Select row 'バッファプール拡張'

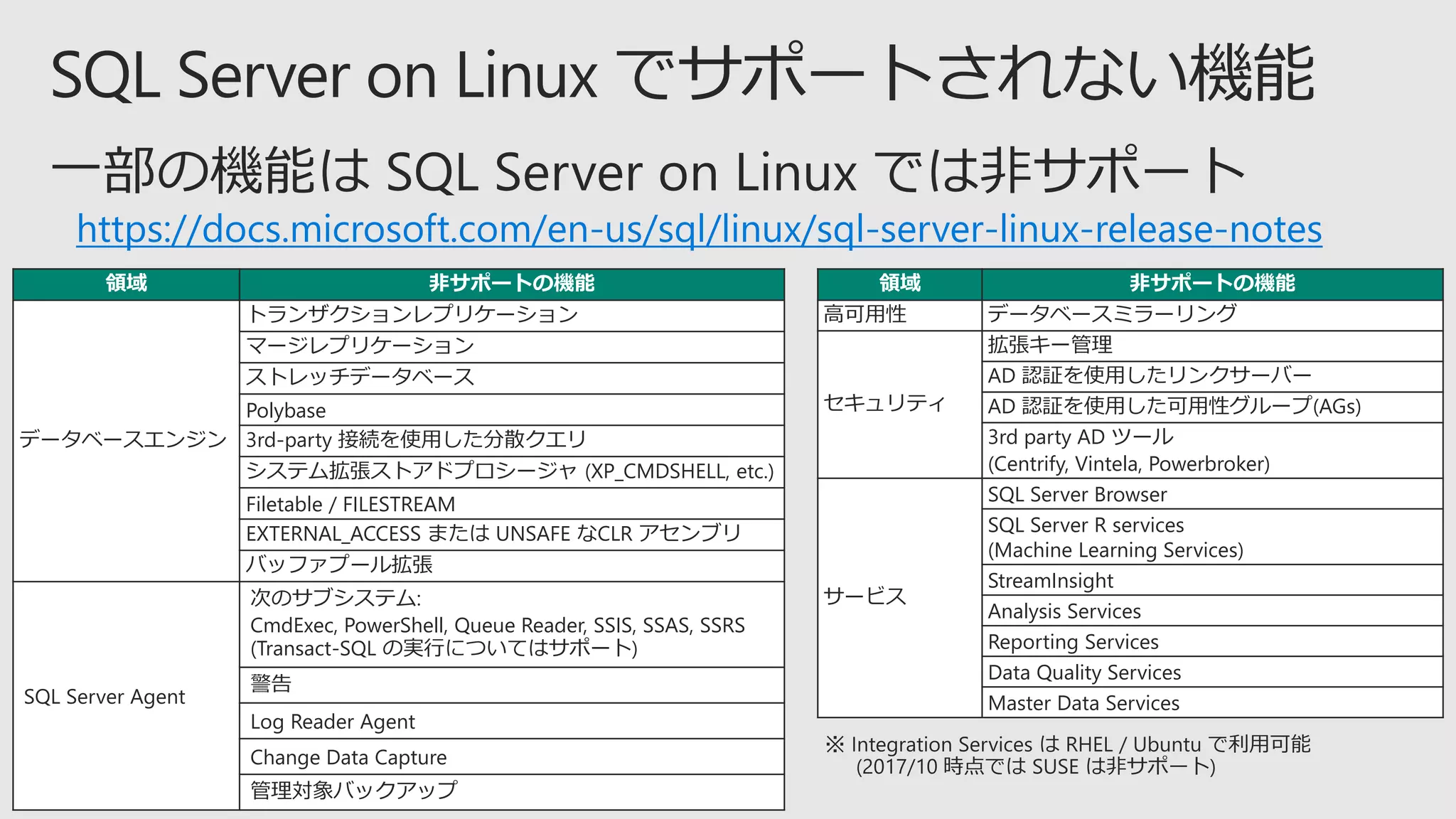512,566
